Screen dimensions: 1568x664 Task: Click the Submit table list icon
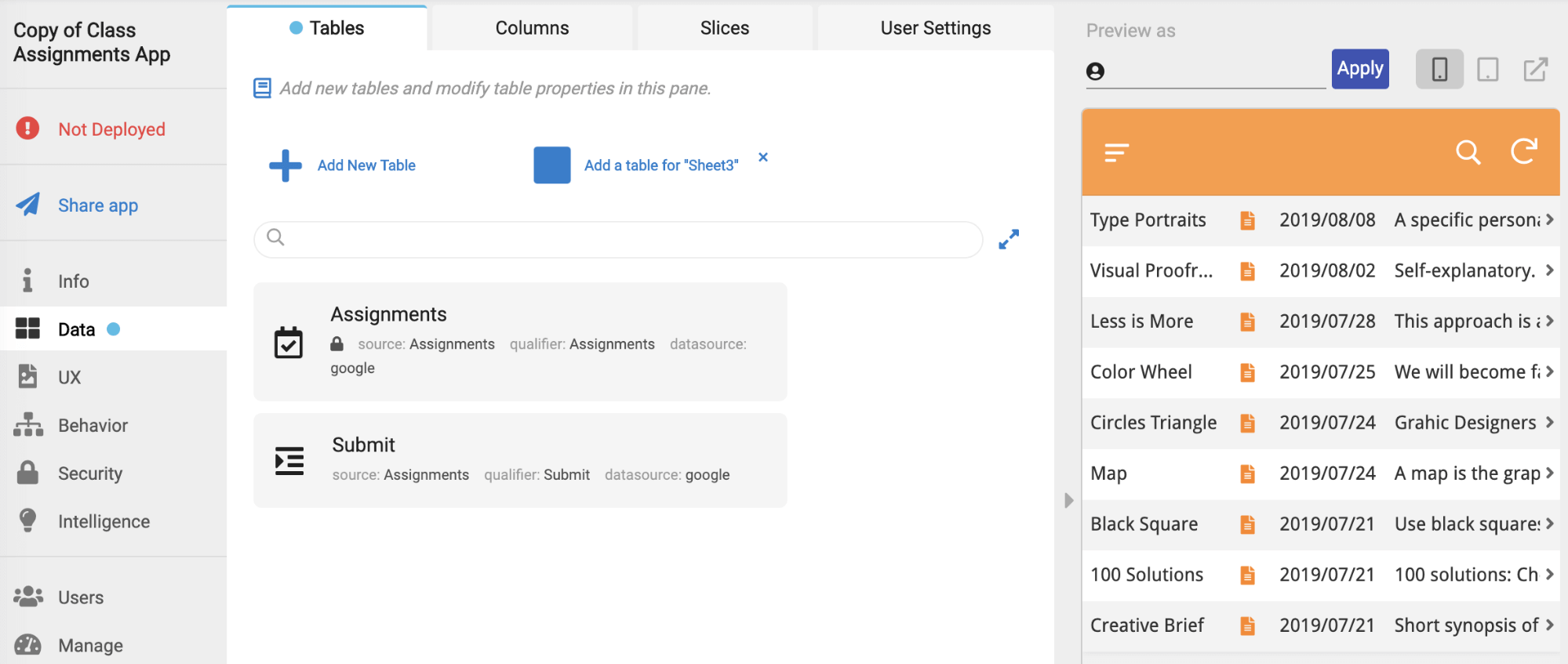289,461
